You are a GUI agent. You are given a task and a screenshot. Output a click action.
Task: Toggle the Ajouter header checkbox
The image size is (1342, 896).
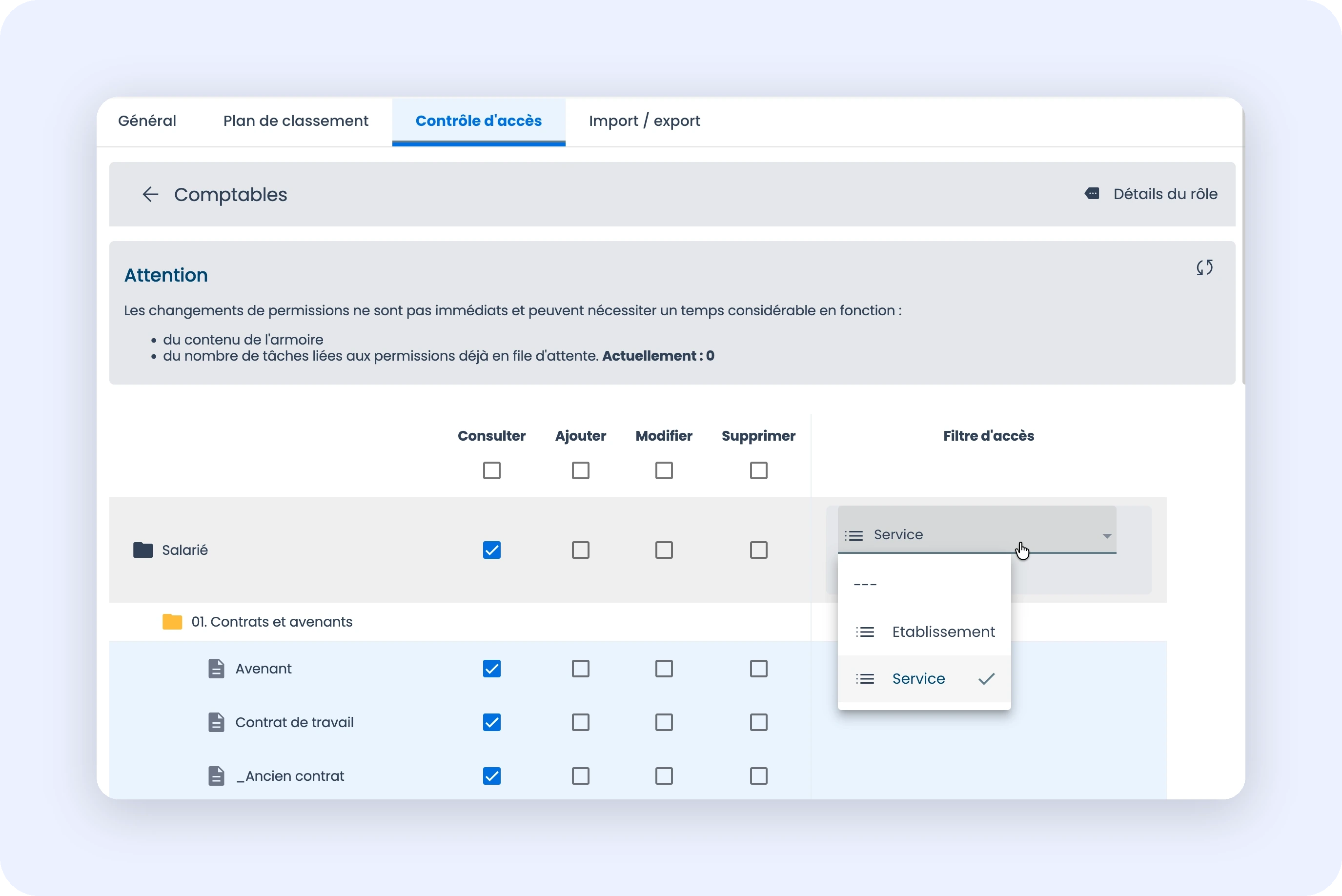point(580,470)
